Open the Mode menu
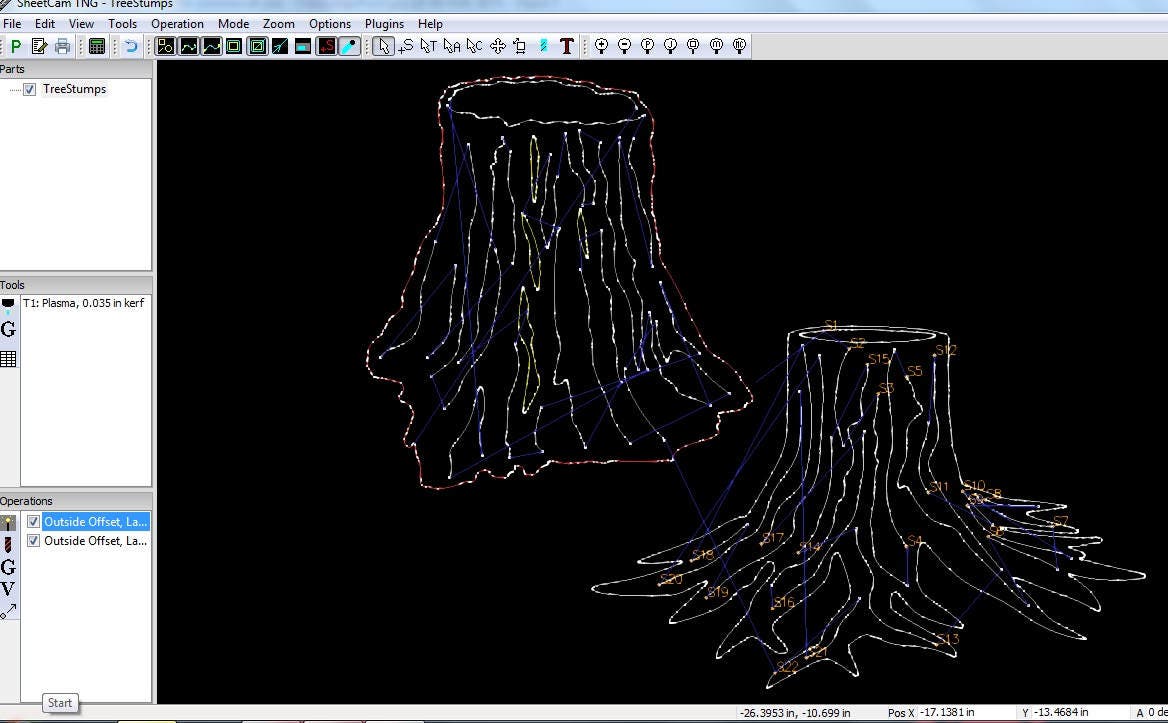 (233, 23)
